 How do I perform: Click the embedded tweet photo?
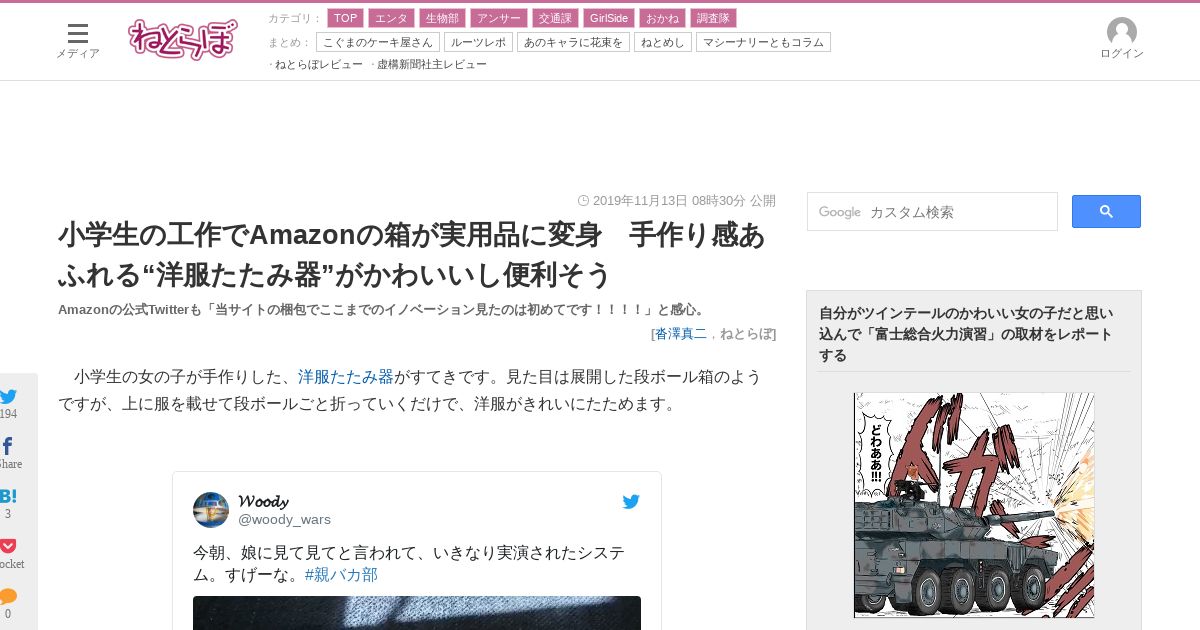pyautogui.click(x=417, y=613)
